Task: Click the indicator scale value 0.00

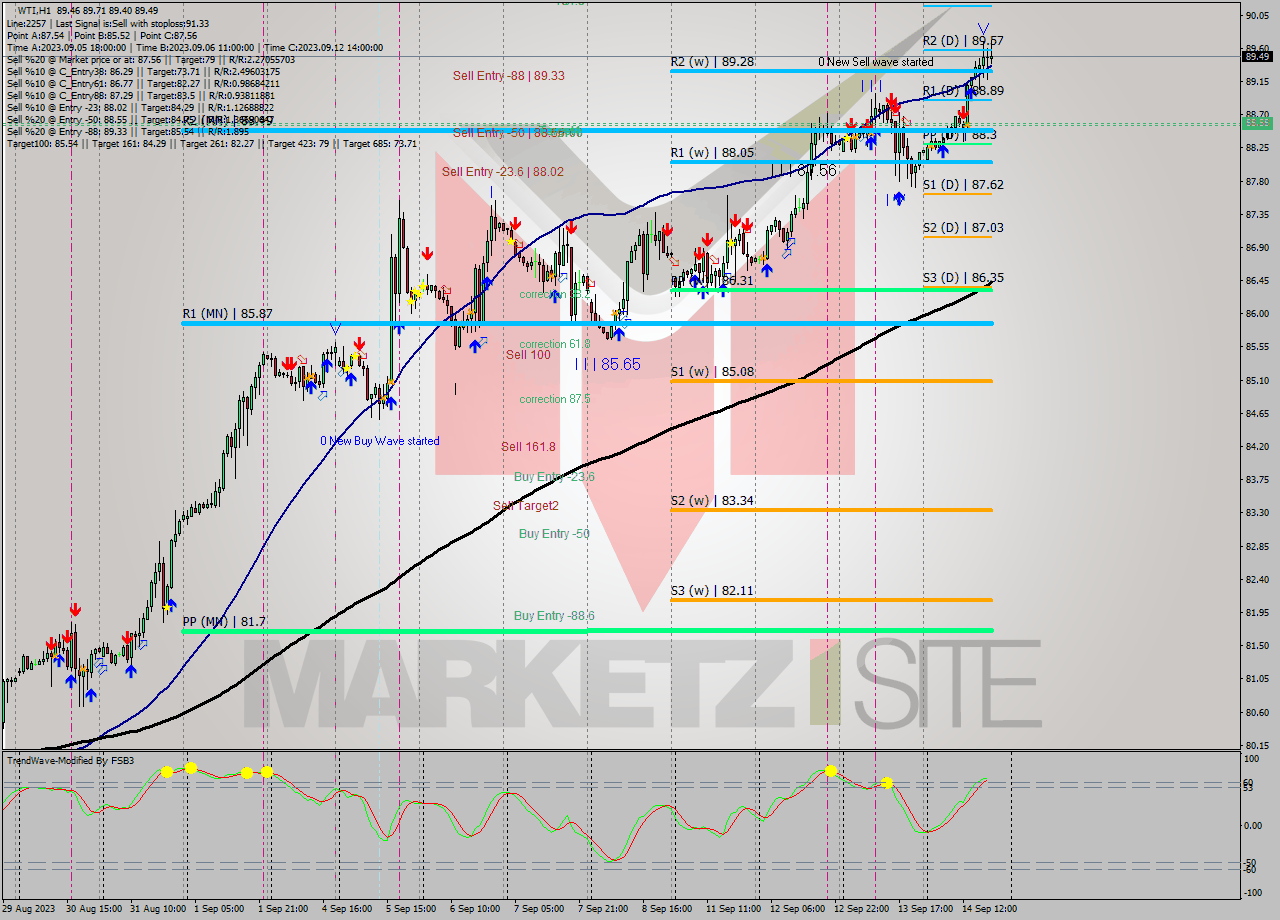Action: point(1254,825)
